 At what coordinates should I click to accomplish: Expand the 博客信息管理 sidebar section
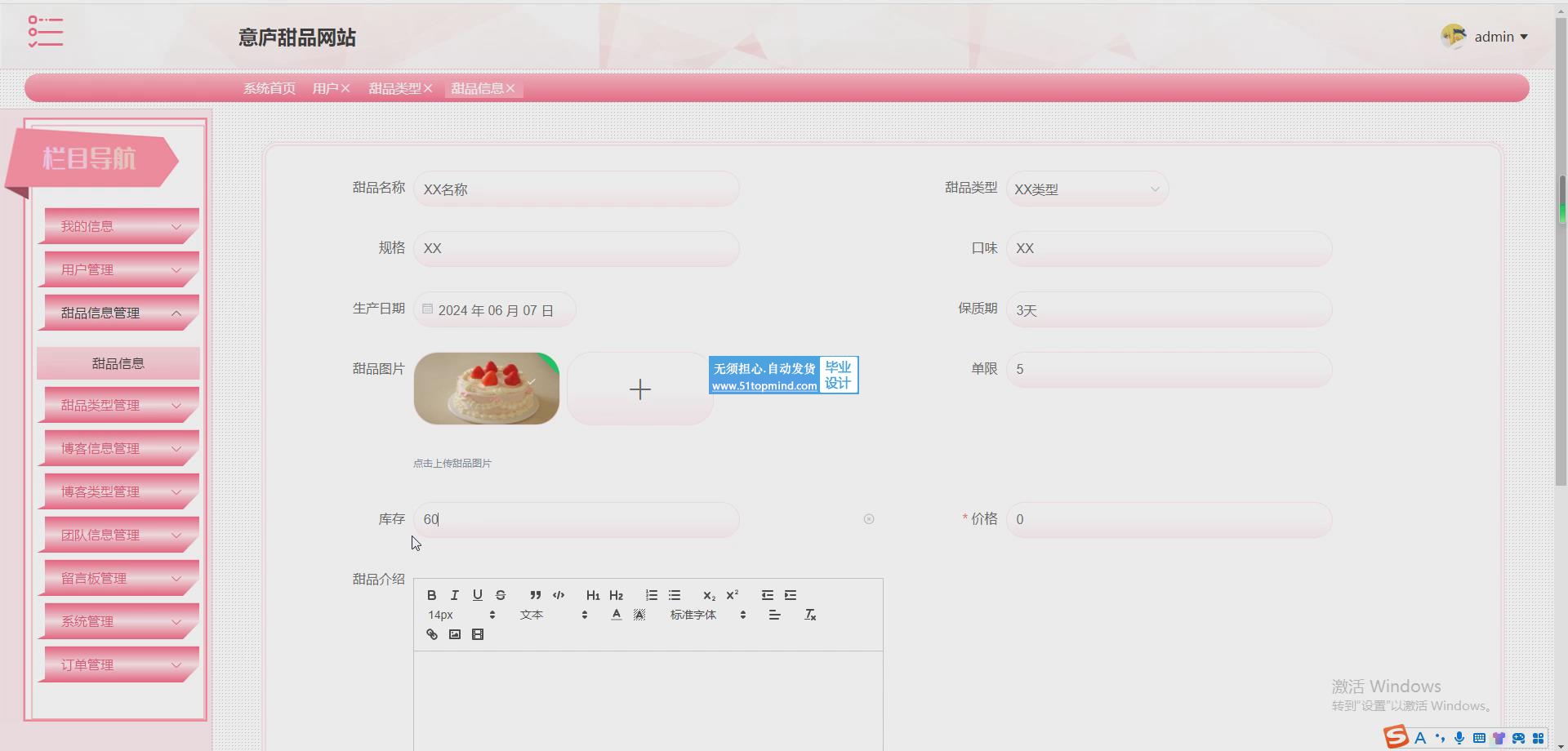(x=118, y=448)
